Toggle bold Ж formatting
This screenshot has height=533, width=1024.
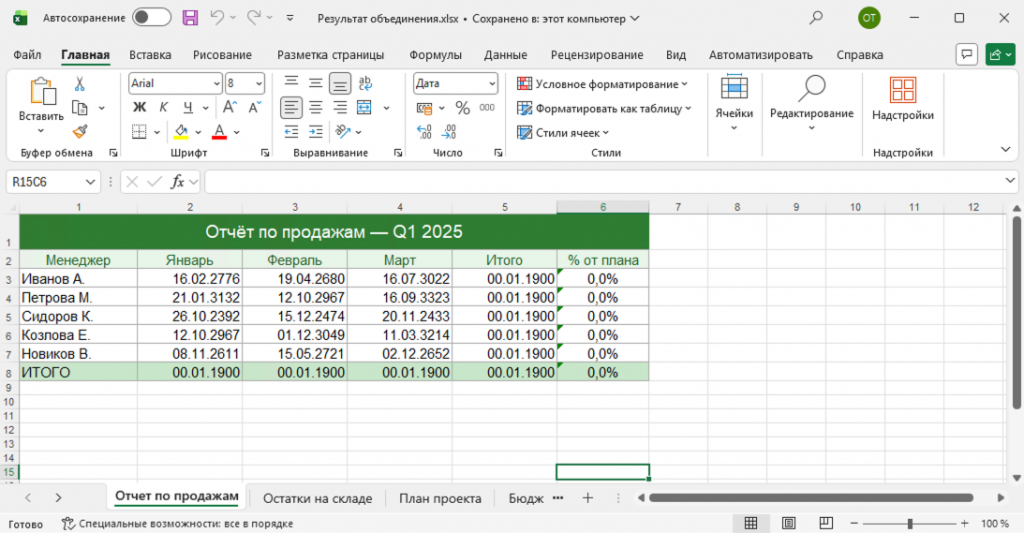[x=139, y=108]
